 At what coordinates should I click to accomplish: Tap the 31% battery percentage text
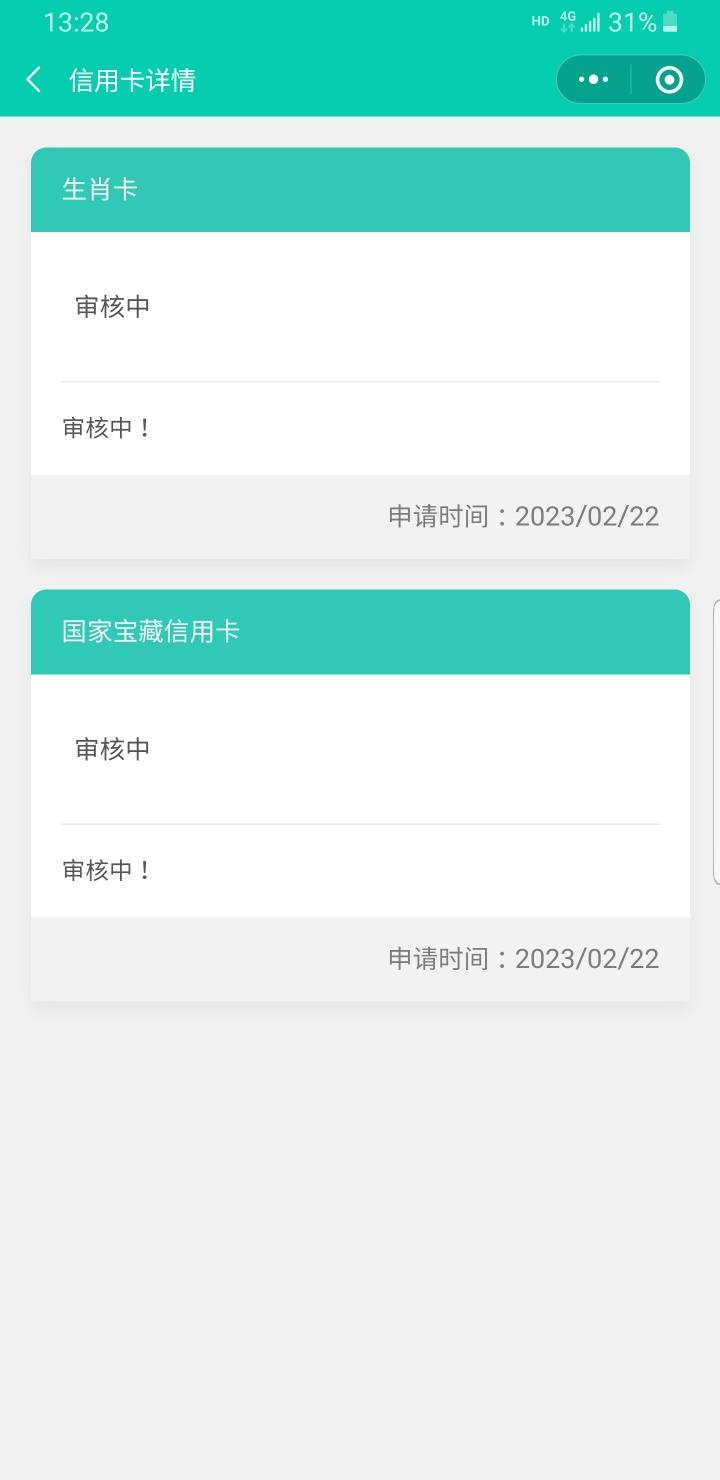click(x=632, y=22)
